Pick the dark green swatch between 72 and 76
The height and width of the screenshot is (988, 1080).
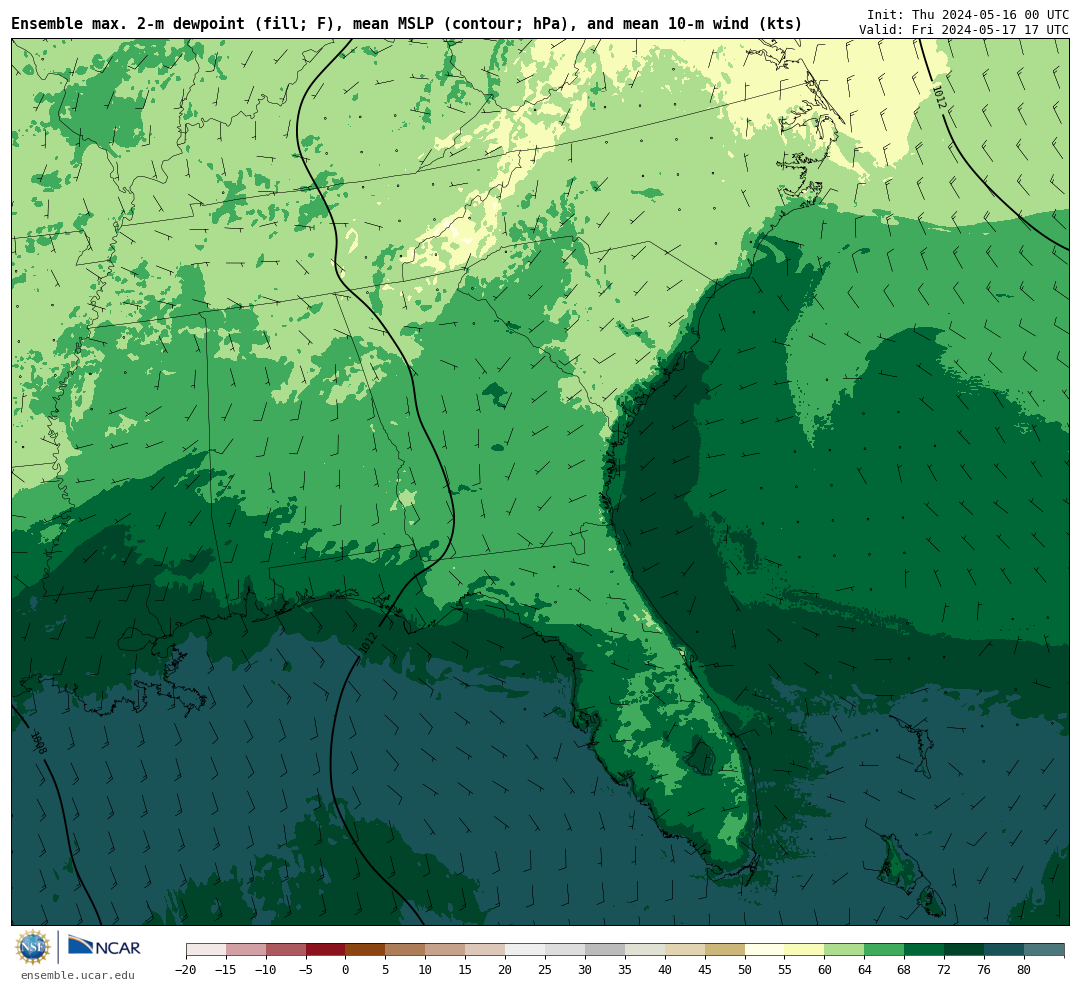tap(964, 950)
